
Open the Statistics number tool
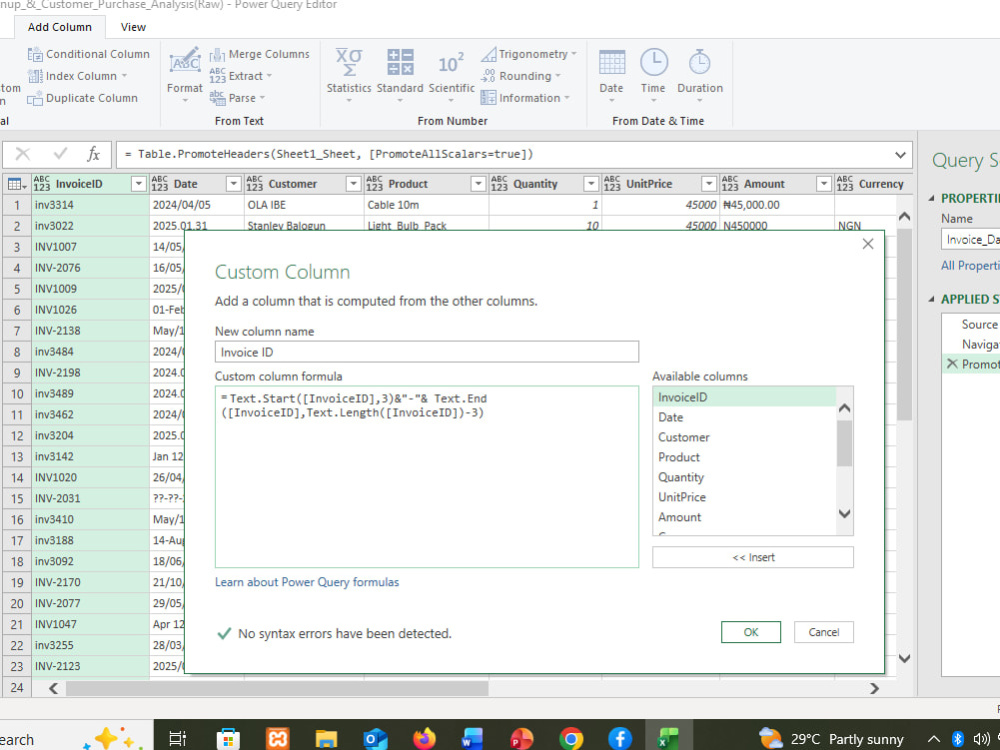click(349, 73)
